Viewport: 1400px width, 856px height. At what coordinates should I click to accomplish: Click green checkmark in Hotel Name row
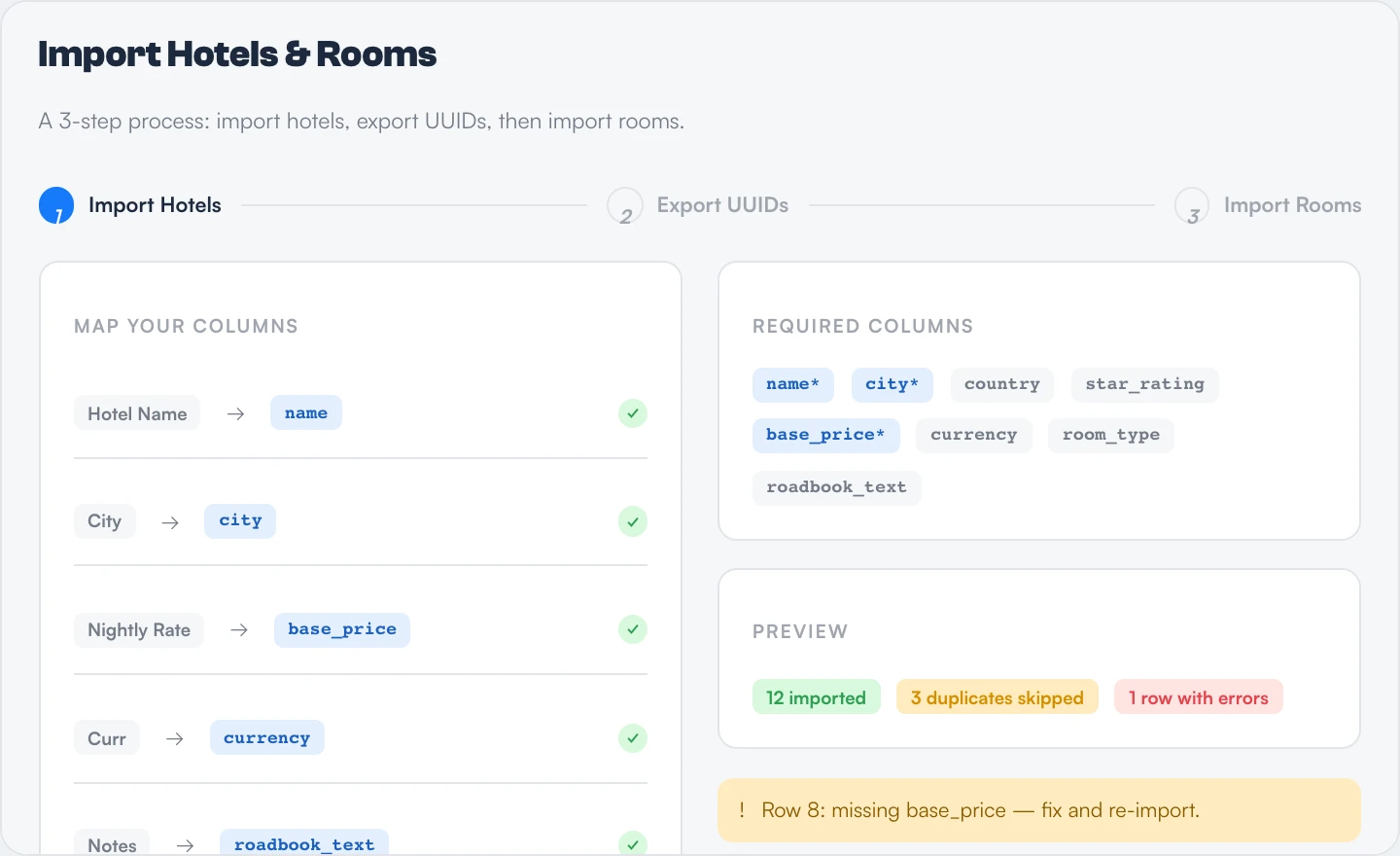tap(633, 413)
